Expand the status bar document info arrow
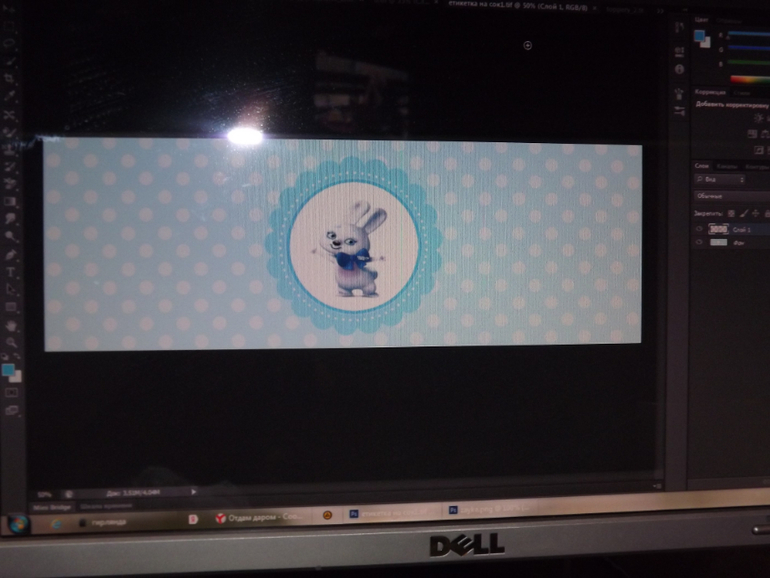Screen dimensions: 770x578 click(193, 492)
